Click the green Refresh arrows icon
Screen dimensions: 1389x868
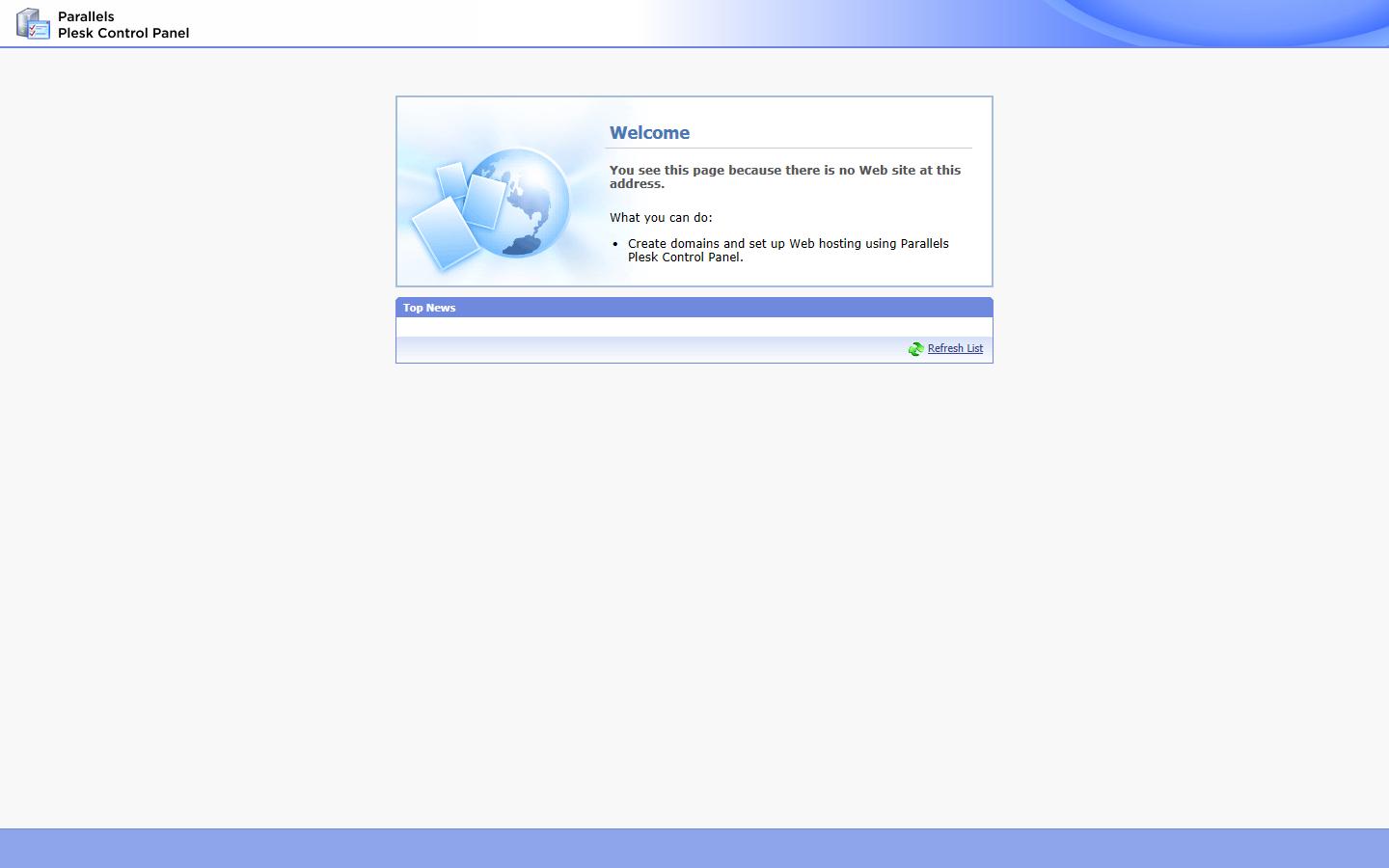point(915,349)
